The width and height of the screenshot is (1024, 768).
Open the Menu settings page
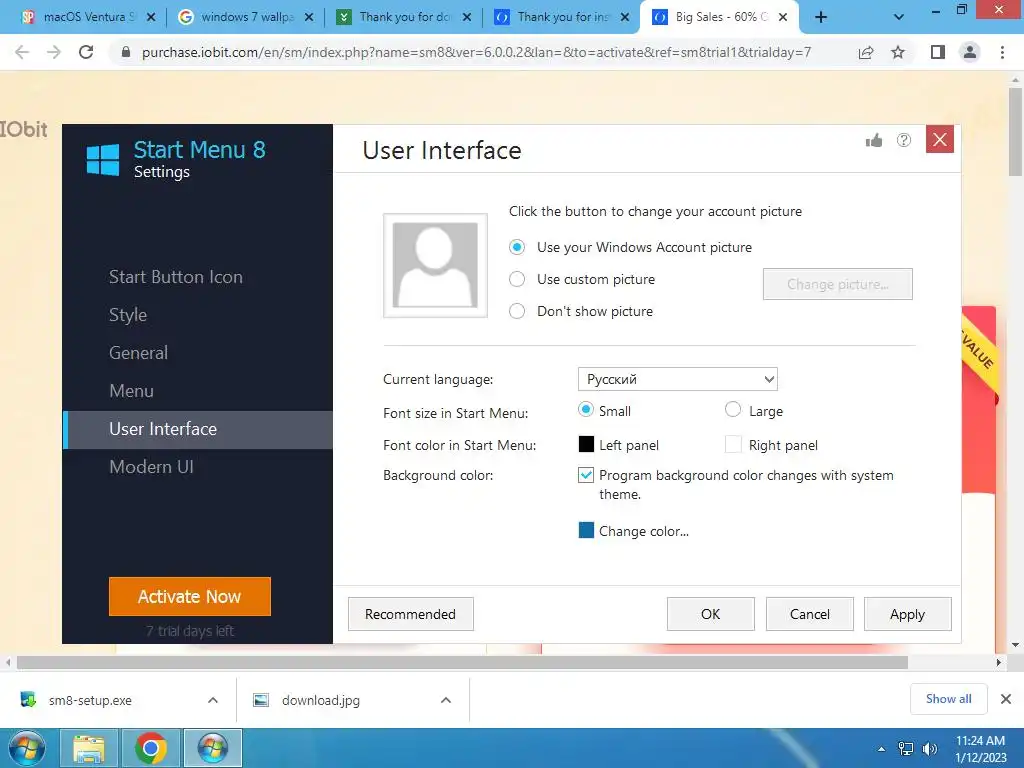[131, 391]
